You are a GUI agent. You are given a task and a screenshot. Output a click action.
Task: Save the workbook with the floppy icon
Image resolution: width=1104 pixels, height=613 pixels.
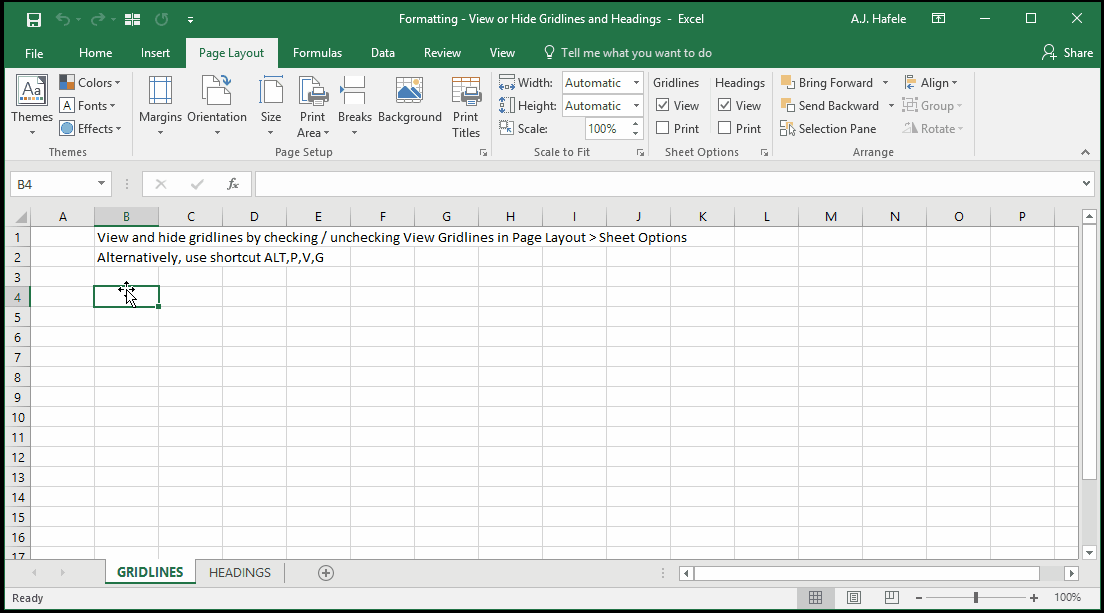(x=33, y=20)
